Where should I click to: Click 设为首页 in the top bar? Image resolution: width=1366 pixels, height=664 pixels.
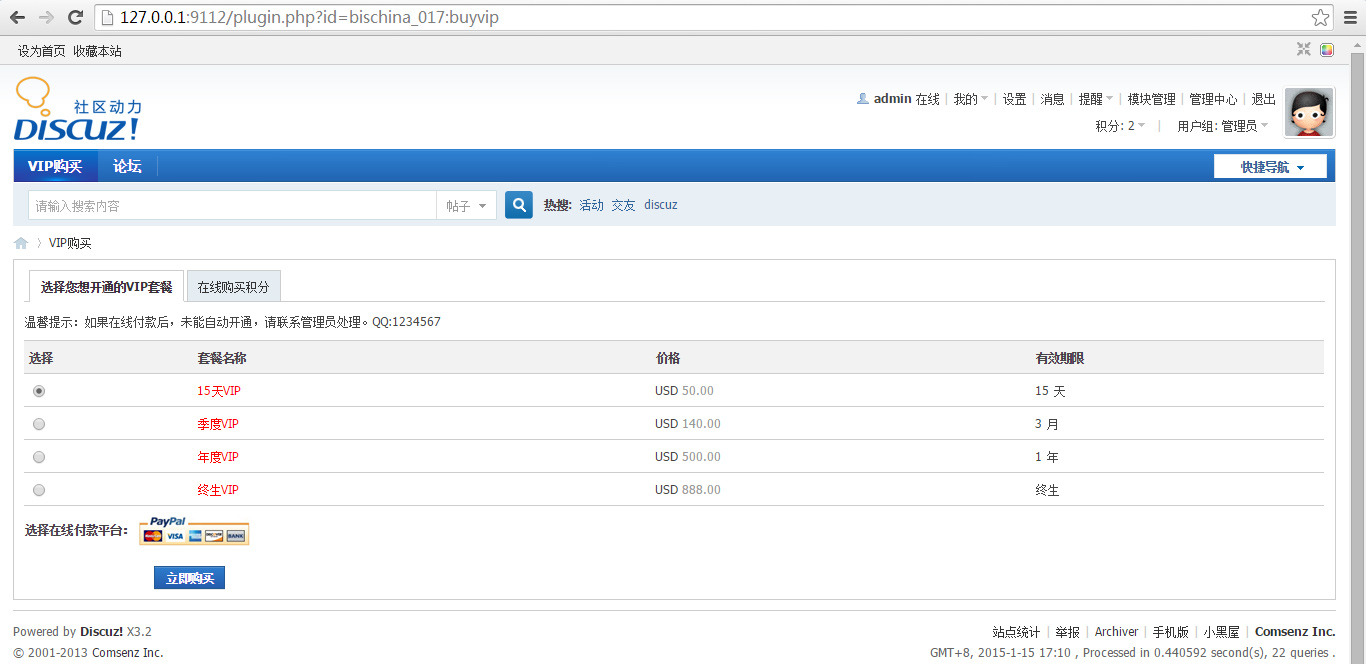click(x=42, y=51)
